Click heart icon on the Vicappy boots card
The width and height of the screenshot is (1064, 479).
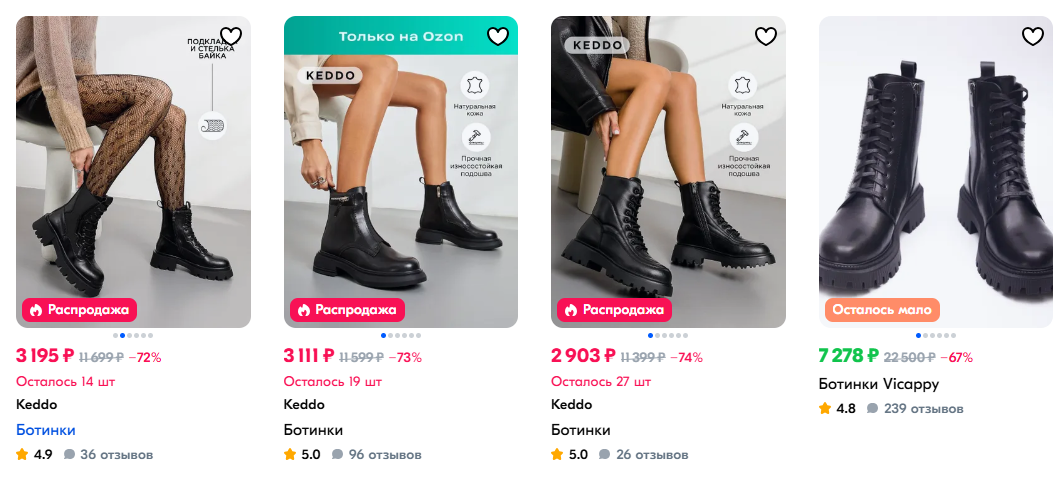[1033, 36]
